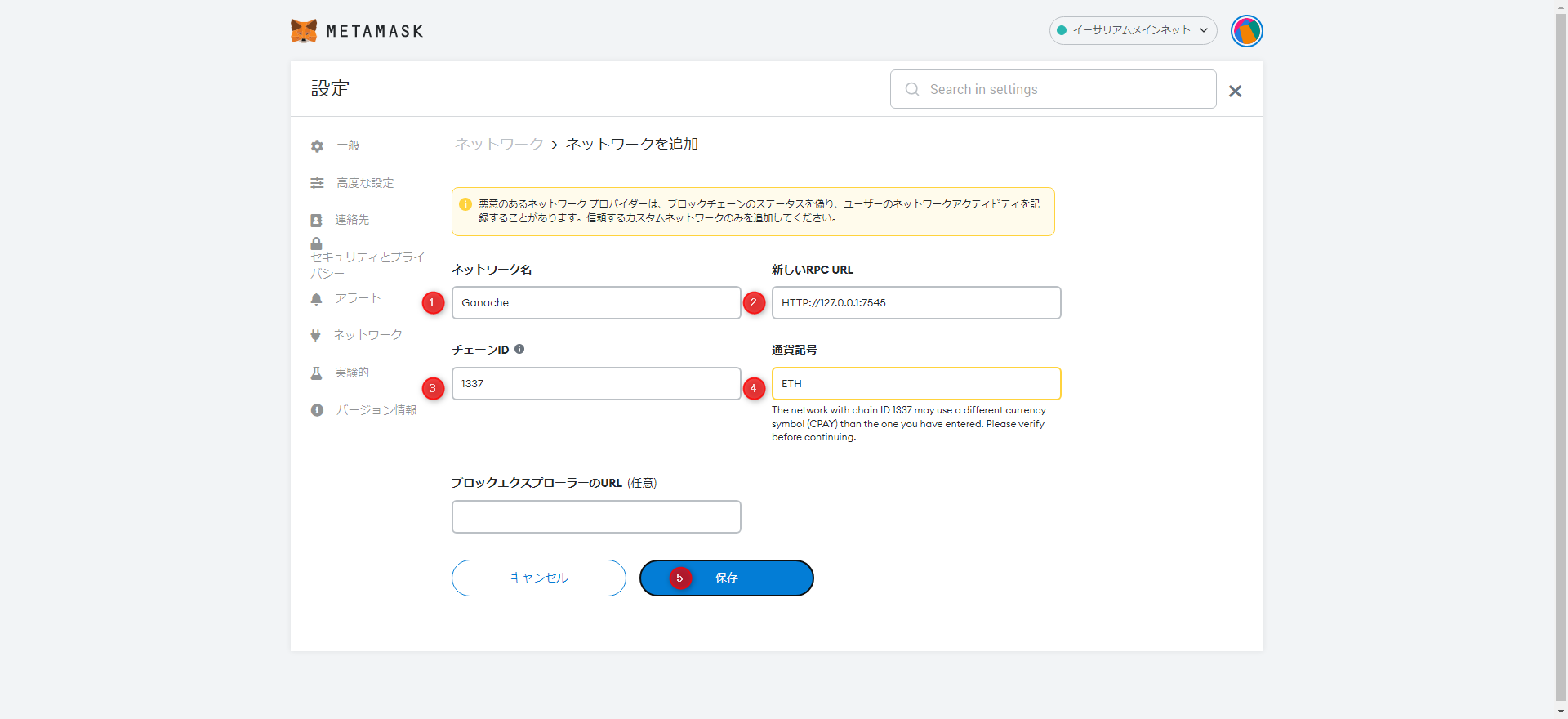
Task: Click the network name field containing Ganache
Action: (x=596, y=302)
